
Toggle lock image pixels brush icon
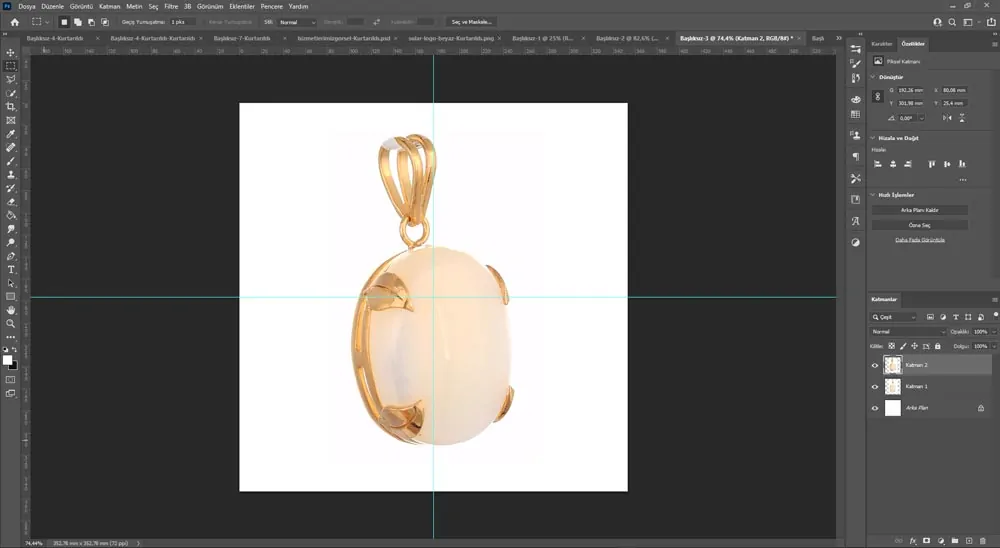point(903,346)
